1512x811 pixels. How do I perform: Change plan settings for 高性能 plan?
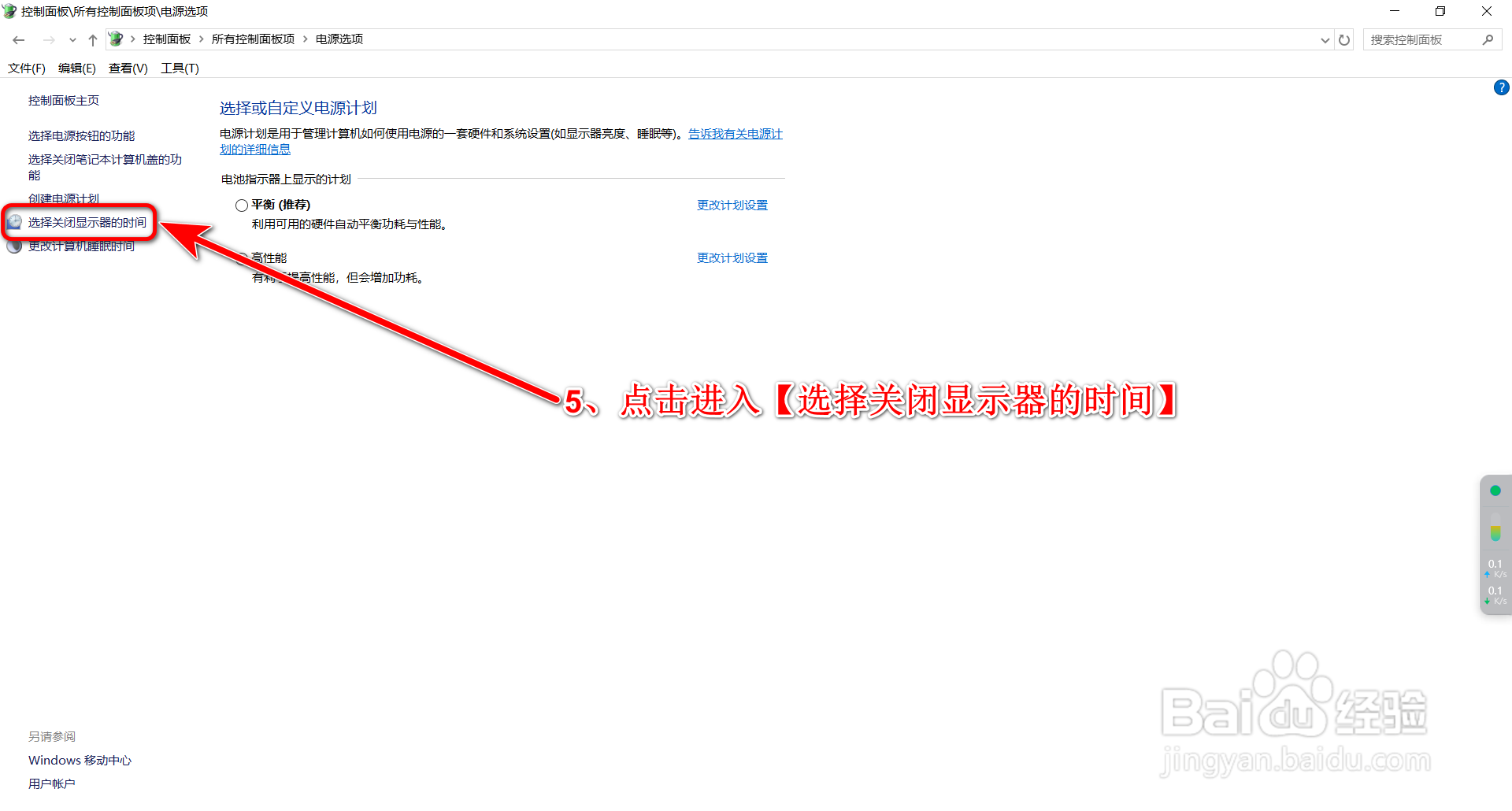tap(732, 258)
